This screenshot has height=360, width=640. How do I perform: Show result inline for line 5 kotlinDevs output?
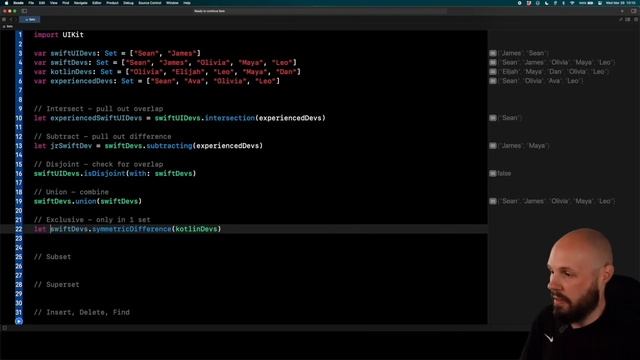point(493,71)
